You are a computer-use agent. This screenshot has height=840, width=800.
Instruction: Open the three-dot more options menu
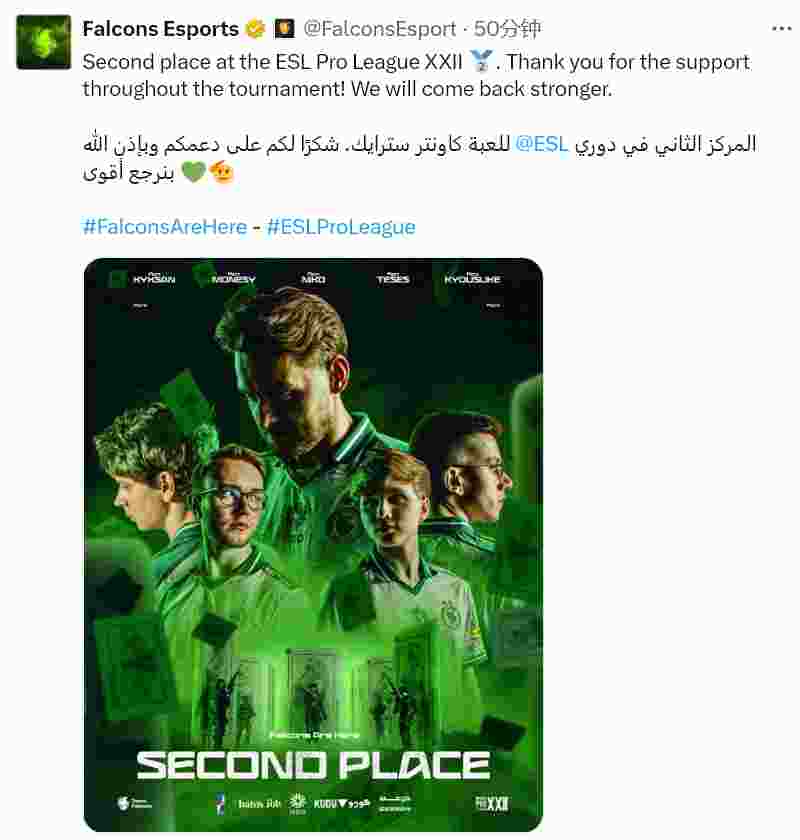(x=781, y=29)
